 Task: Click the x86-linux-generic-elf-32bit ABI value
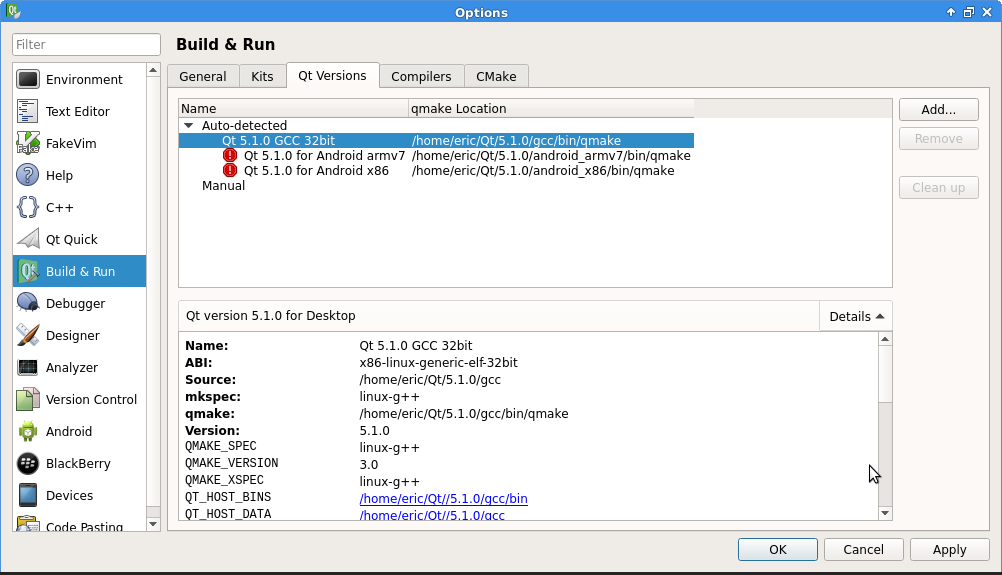[438, 362]
